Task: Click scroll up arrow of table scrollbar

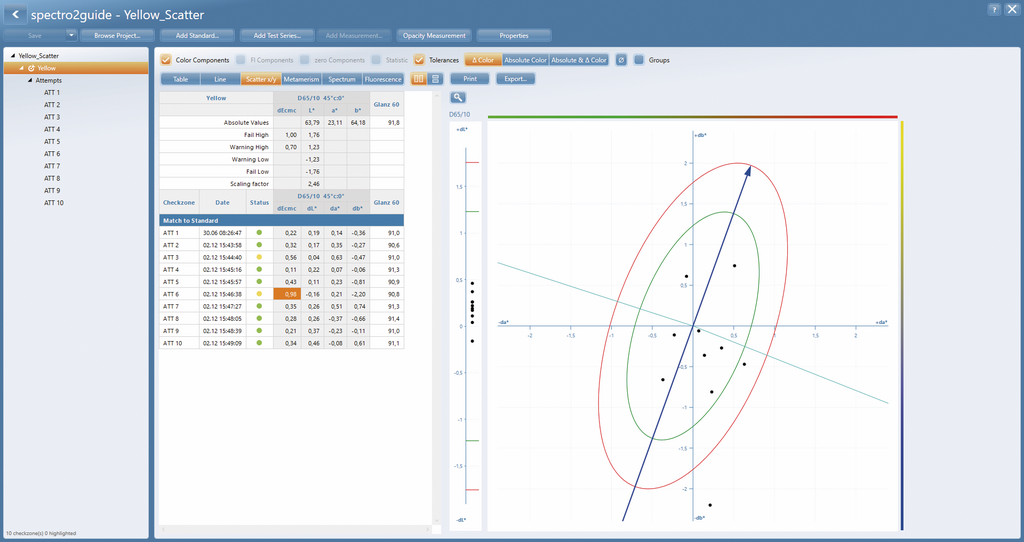Action: 437,95
